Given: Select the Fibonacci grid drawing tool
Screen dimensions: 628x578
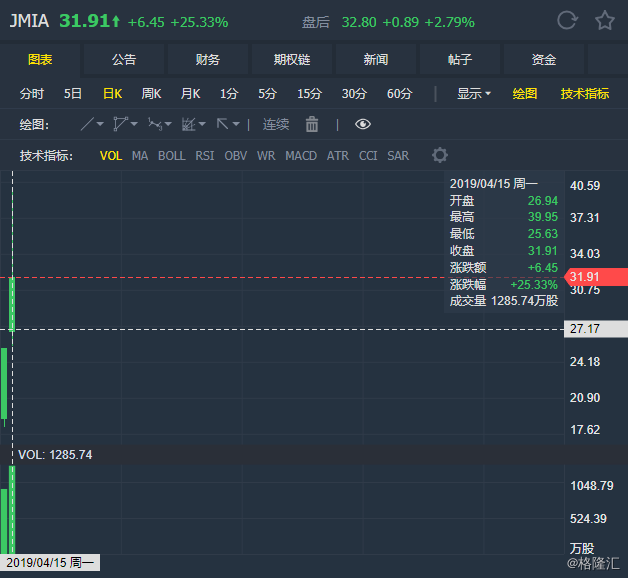Looking at the screenshot, I should pyautogui.click(x=189, y=125).
